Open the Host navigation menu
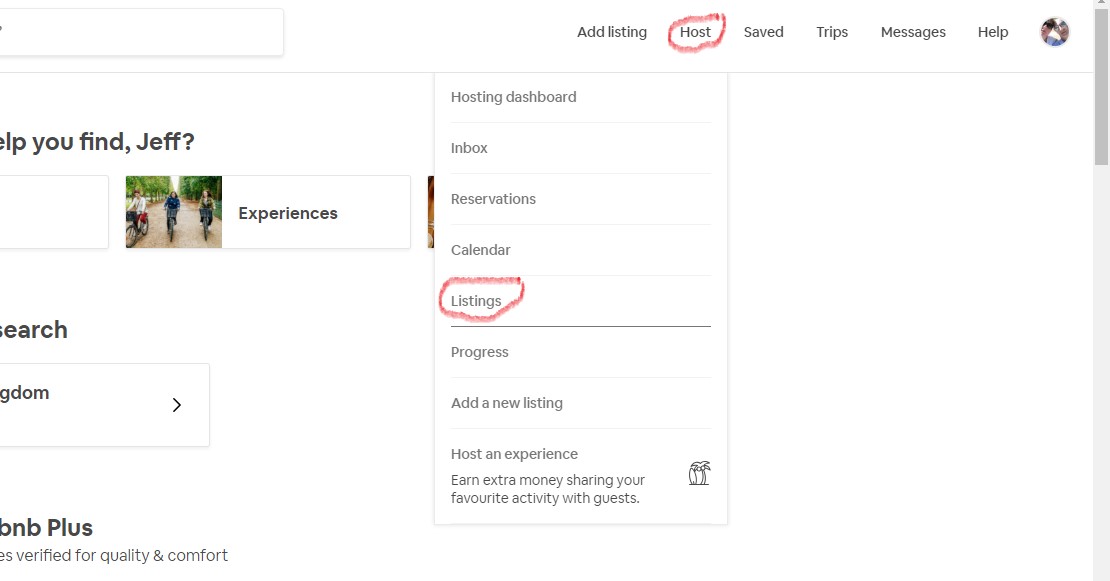 695,31
